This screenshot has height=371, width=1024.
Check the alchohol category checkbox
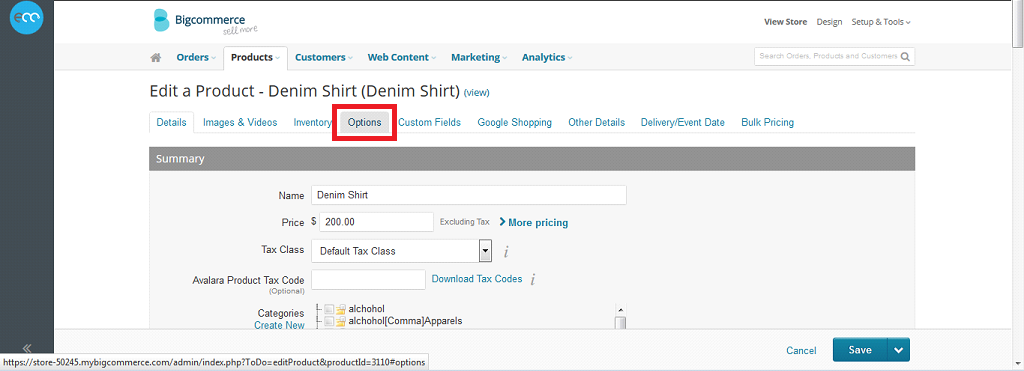tap(328, 309)
